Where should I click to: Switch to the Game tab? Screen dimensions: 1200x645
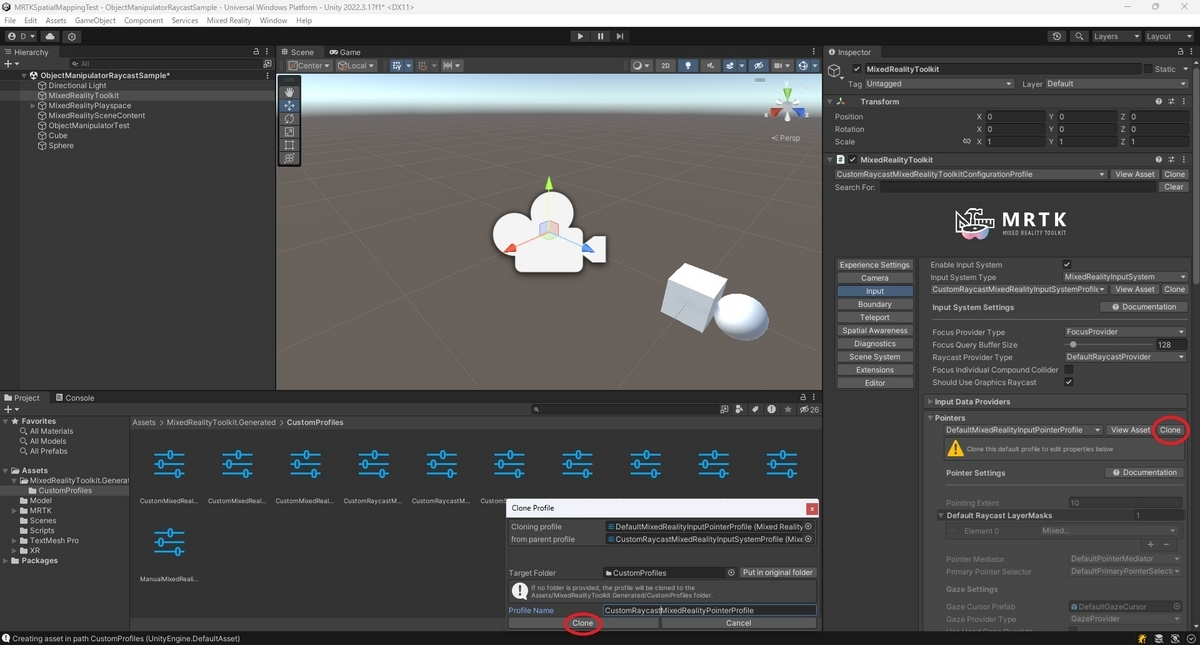346,52
